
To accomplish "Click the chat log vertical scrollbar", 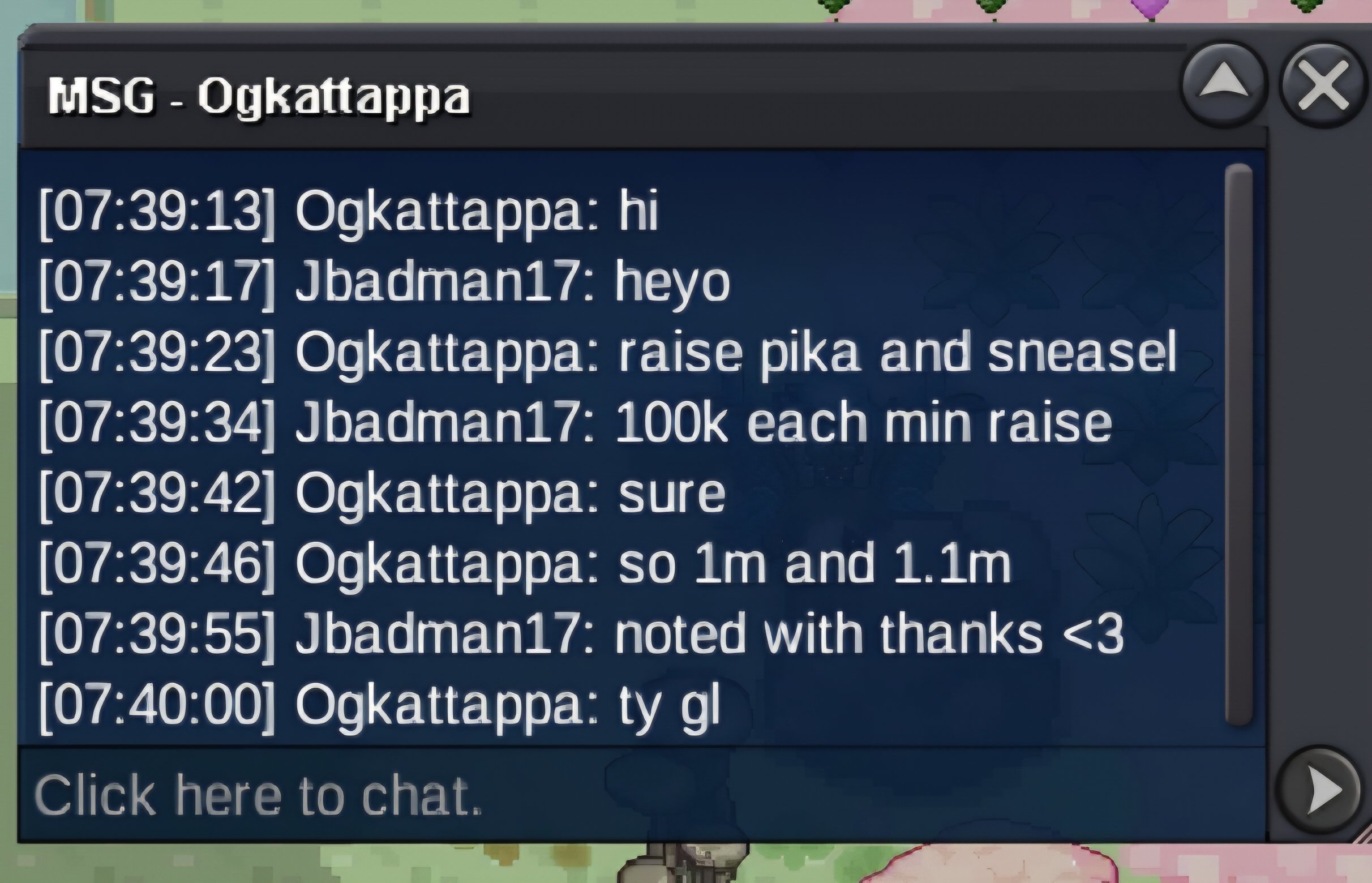I will point(1239,445).
